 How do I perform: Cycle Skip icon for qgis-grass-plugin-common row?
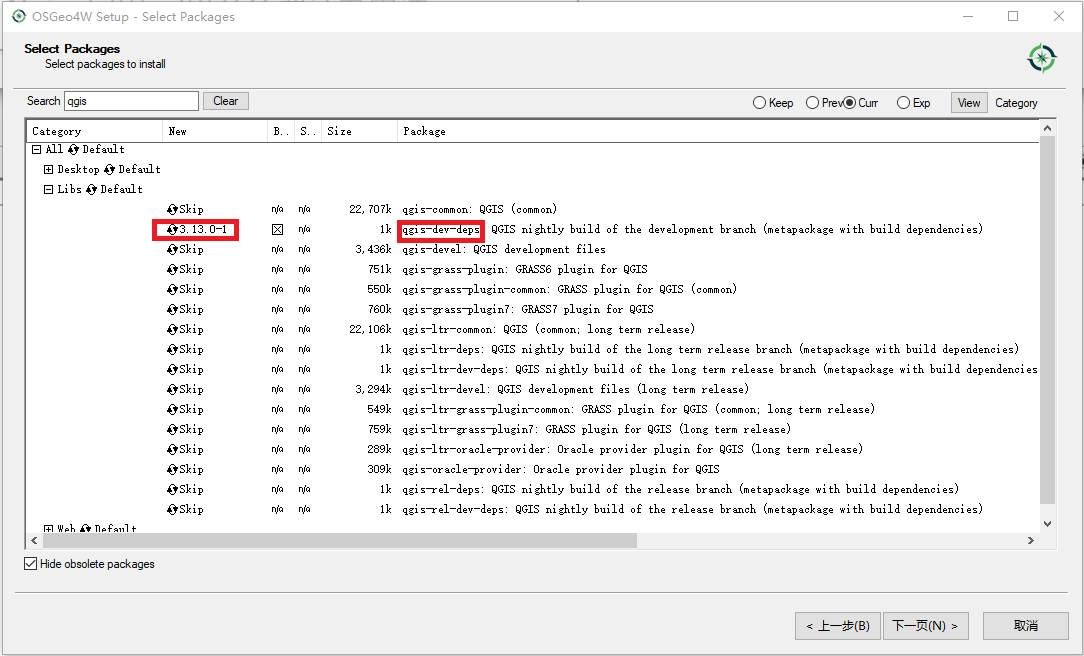[172, 290]
